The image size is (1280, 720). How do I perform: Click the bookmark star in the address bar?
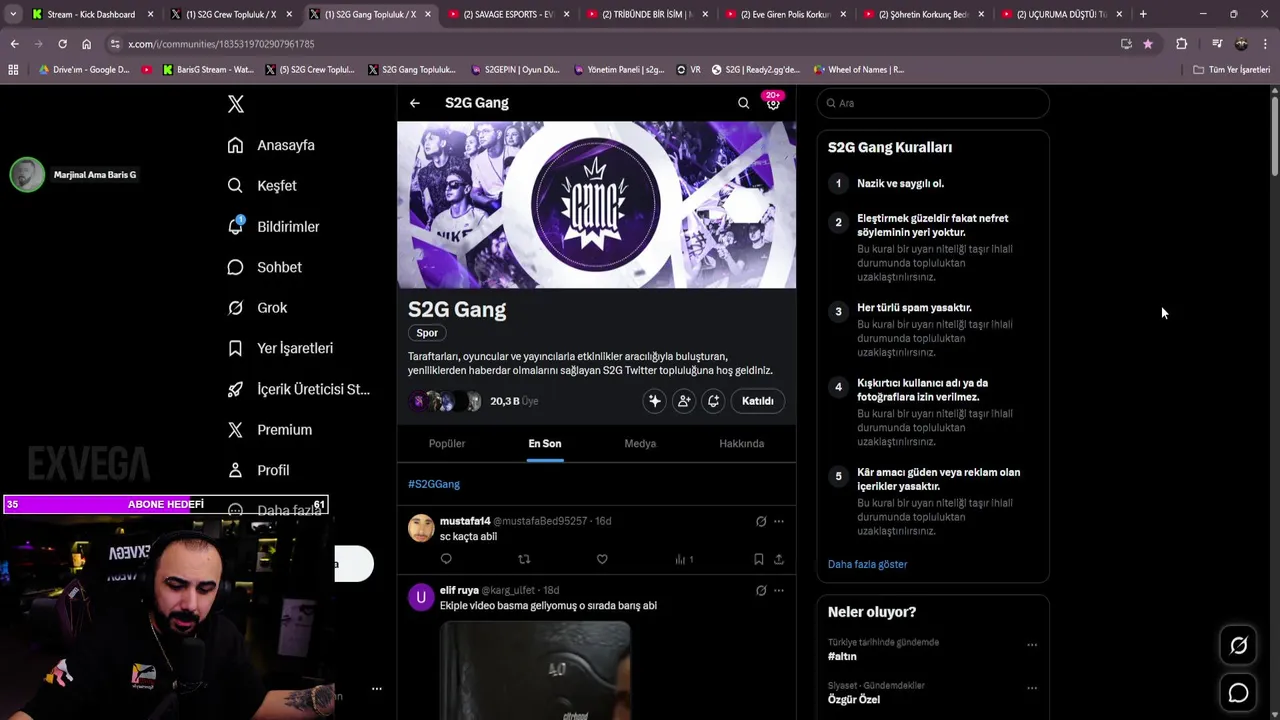coord(1148,44)
